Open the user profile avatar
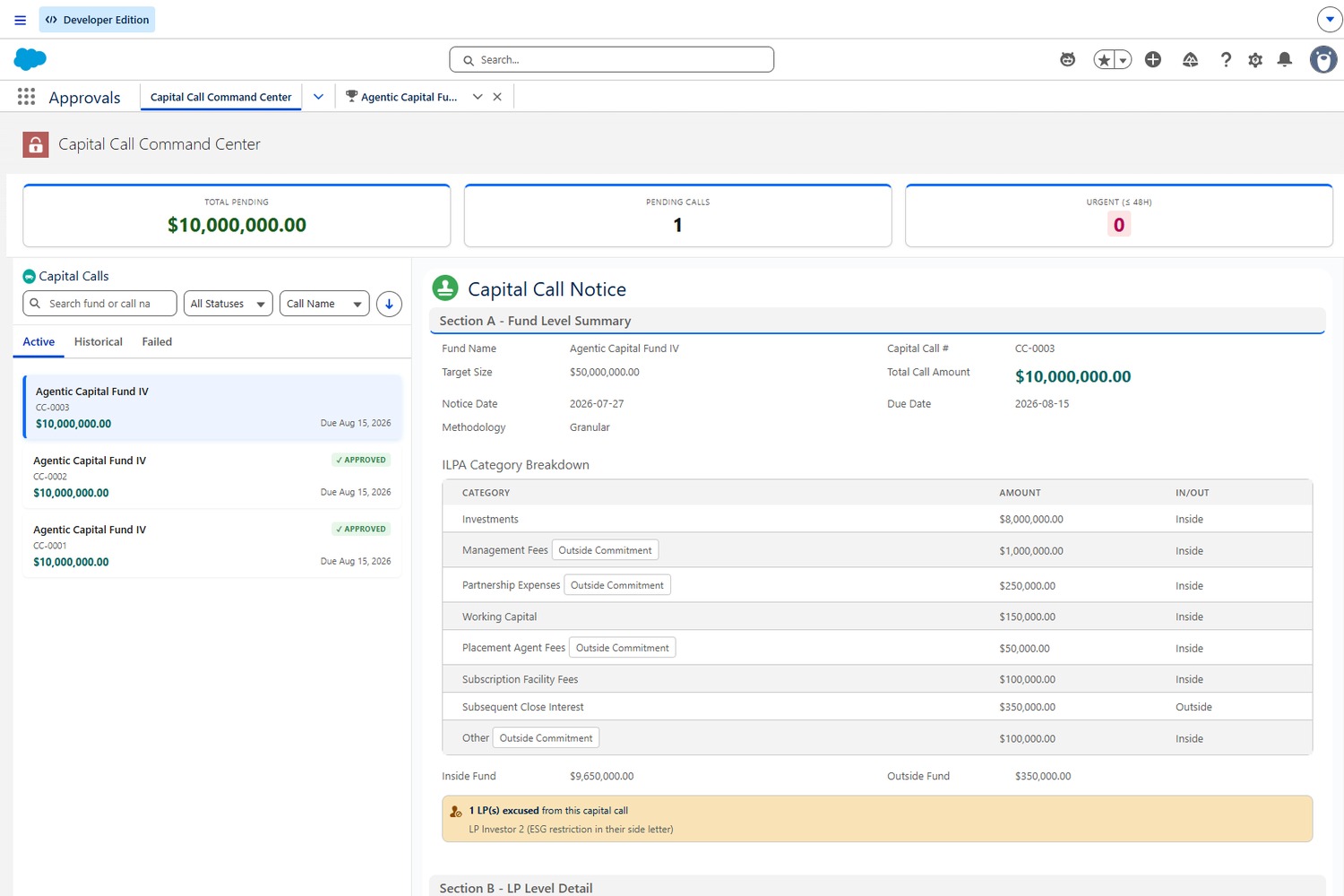Image resolution: width=1344 pixels, height=896 pixels. point(1323,60)
